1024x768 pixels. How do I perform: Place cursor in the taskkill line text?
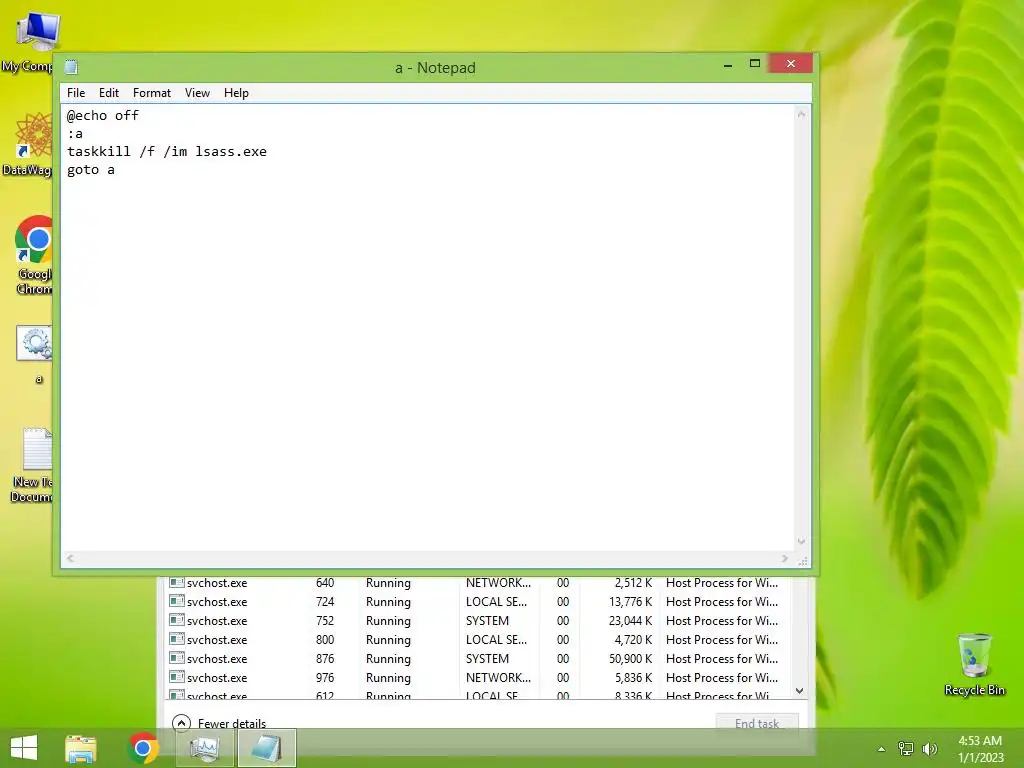[x=167, y=152]
